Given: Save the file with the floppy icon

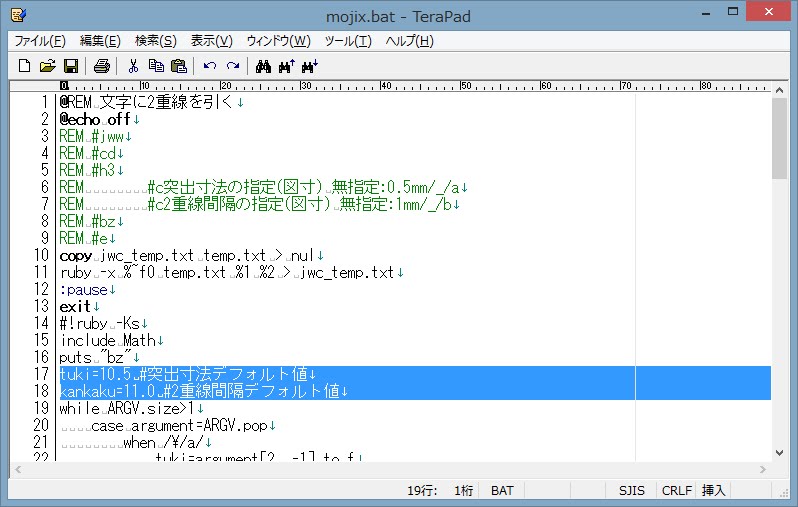Looking at the screenshot, I should point(71,66).
